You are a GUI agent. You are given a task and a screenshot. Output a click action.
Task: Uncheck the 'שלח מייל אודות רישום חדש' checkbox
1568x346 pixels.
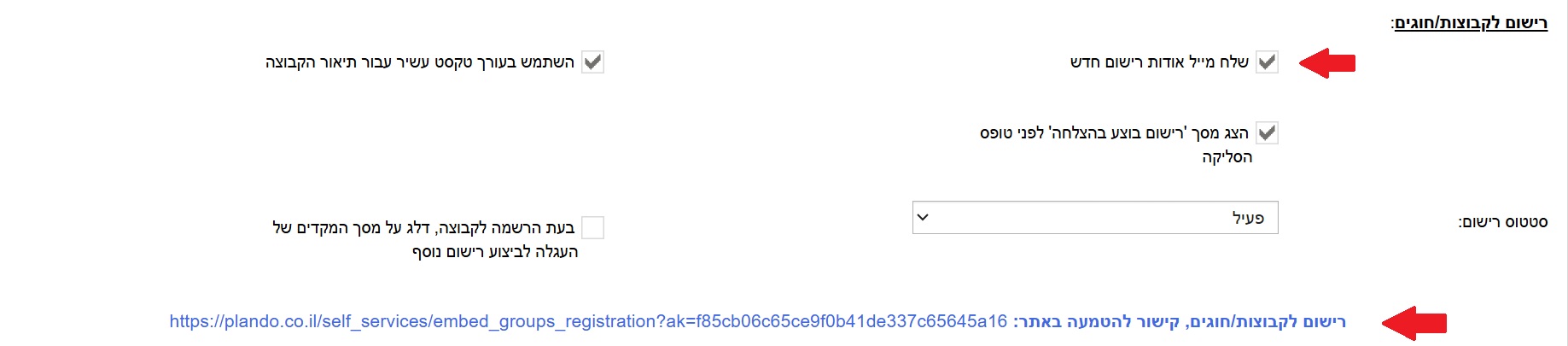coord(1267,62)
